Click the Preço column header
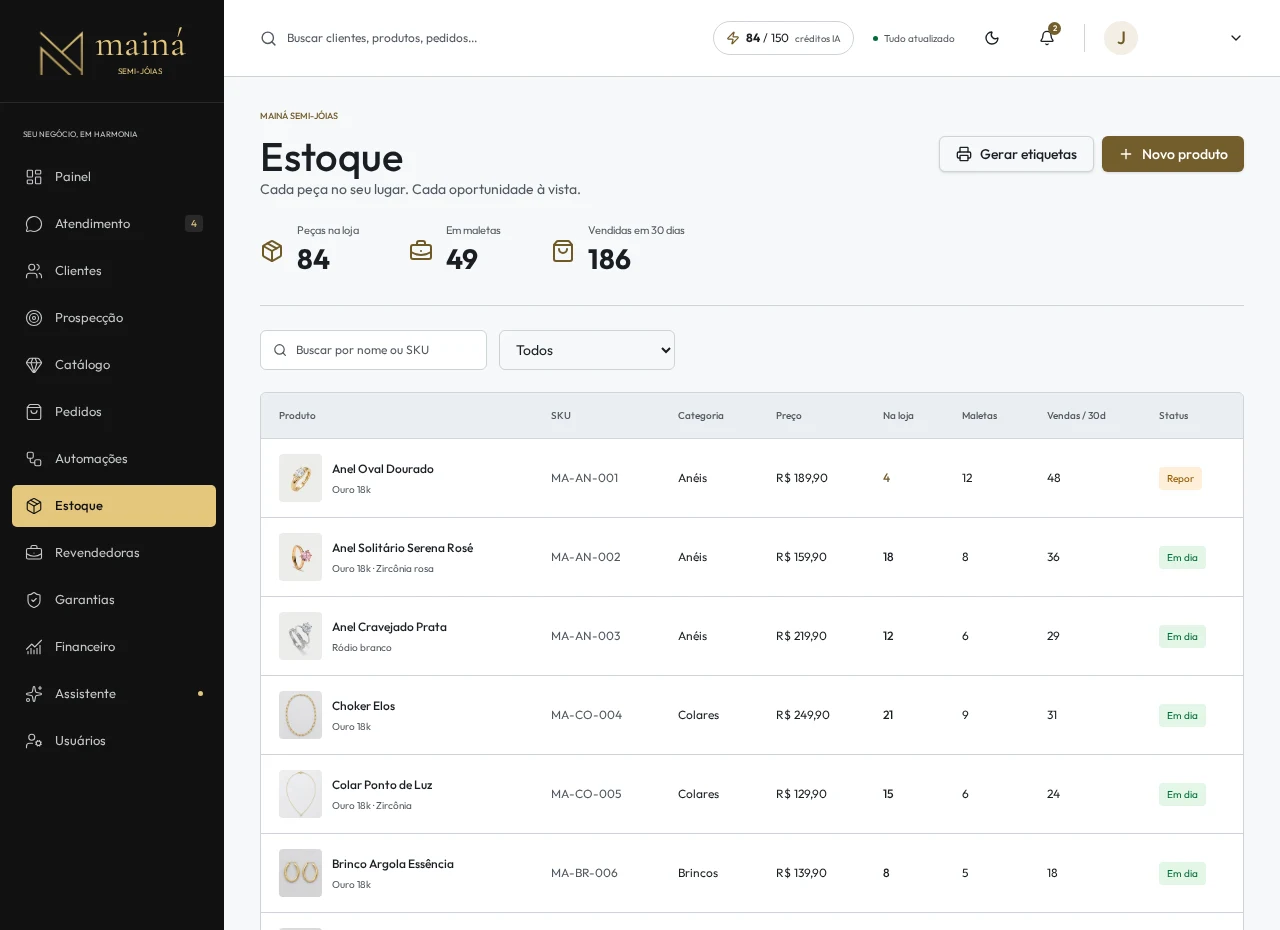The height and width of the screenshot is (930, 1280). pos(789,415)
